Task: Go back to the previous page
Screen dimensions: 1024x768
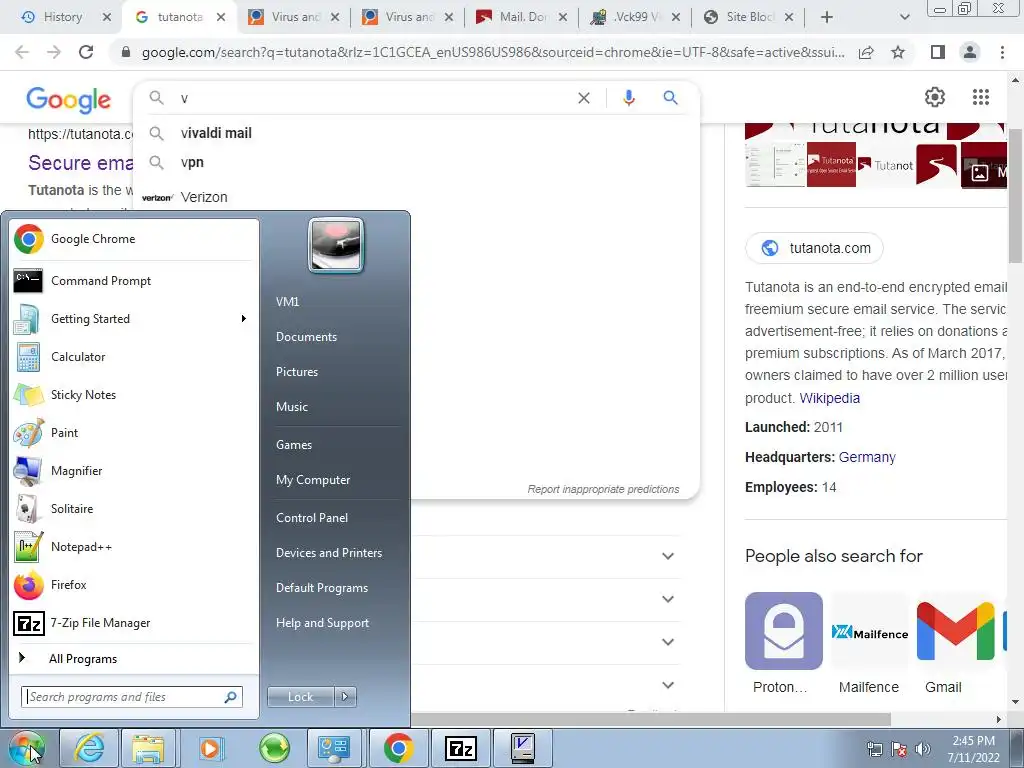Action: [x=22, y=52]
